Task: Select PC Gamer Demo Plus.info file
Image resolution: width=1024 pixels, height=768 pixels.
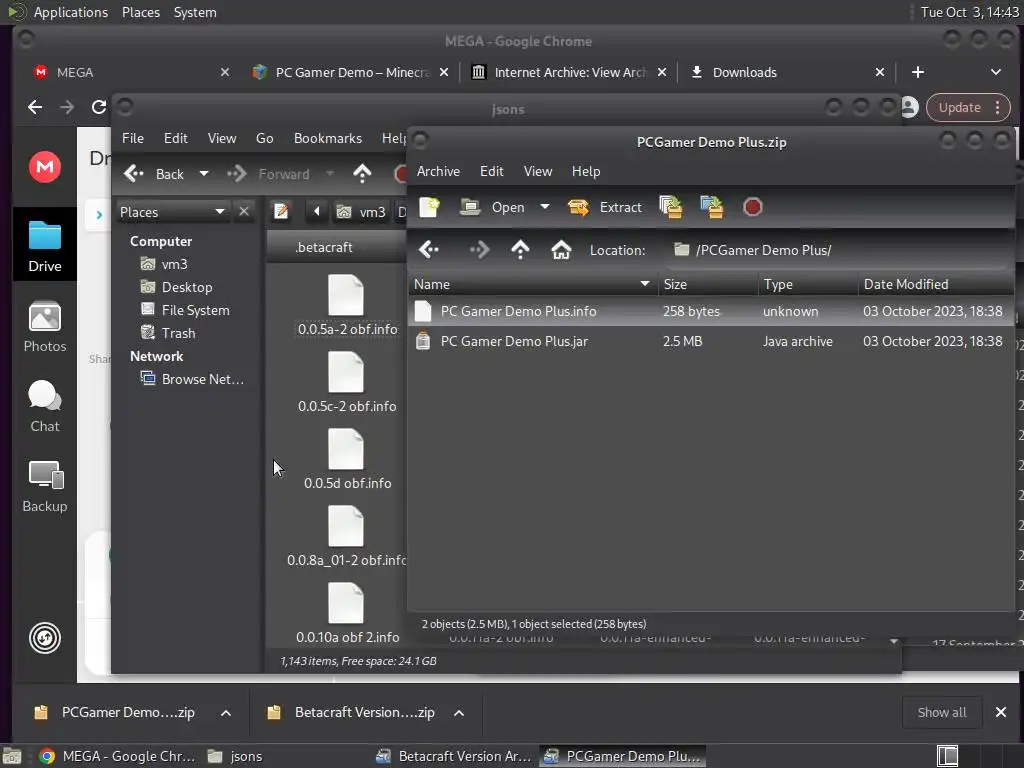Action: click(x=711, y=311)
